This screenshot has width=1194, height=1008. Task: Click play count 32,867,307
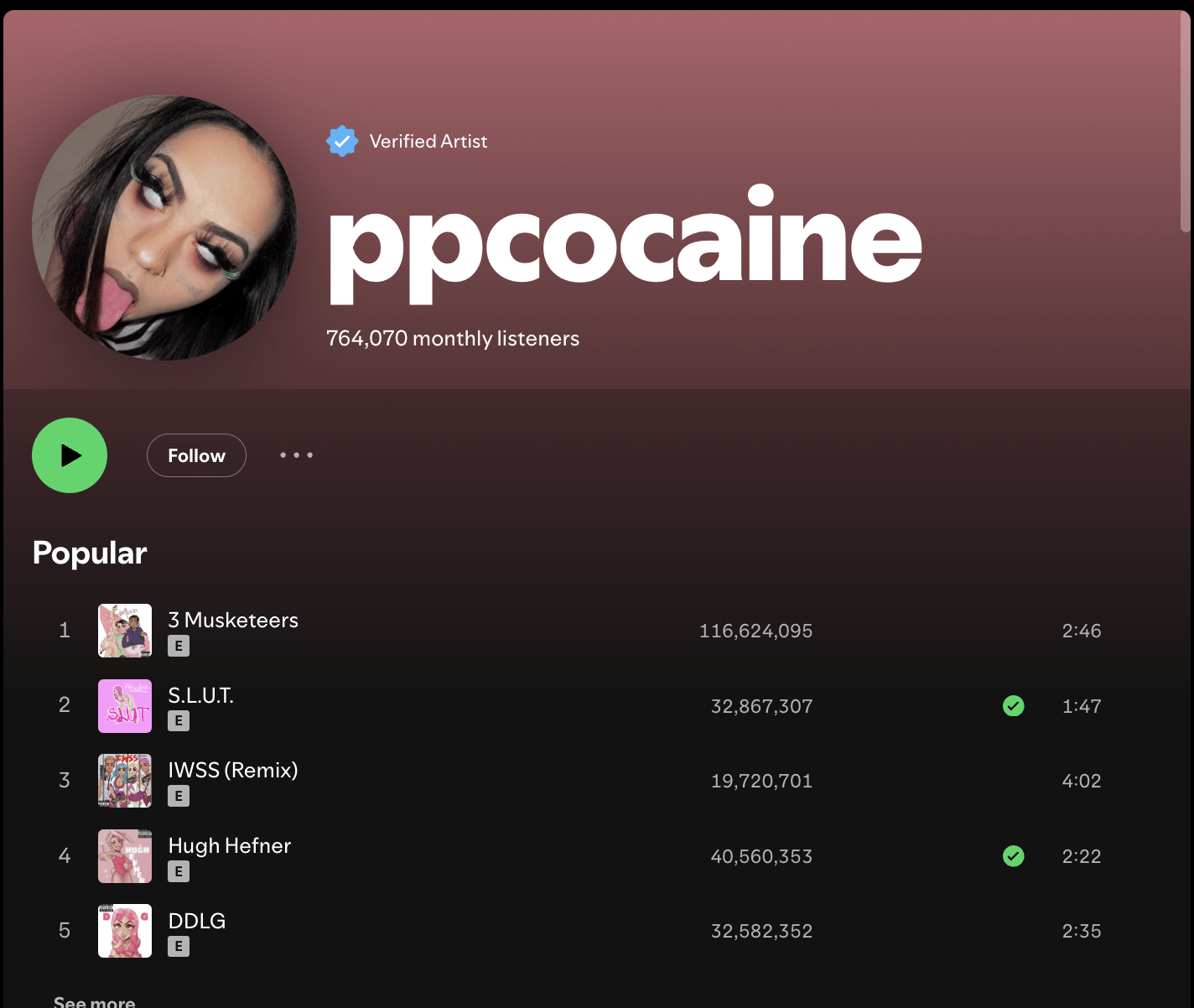761,706
